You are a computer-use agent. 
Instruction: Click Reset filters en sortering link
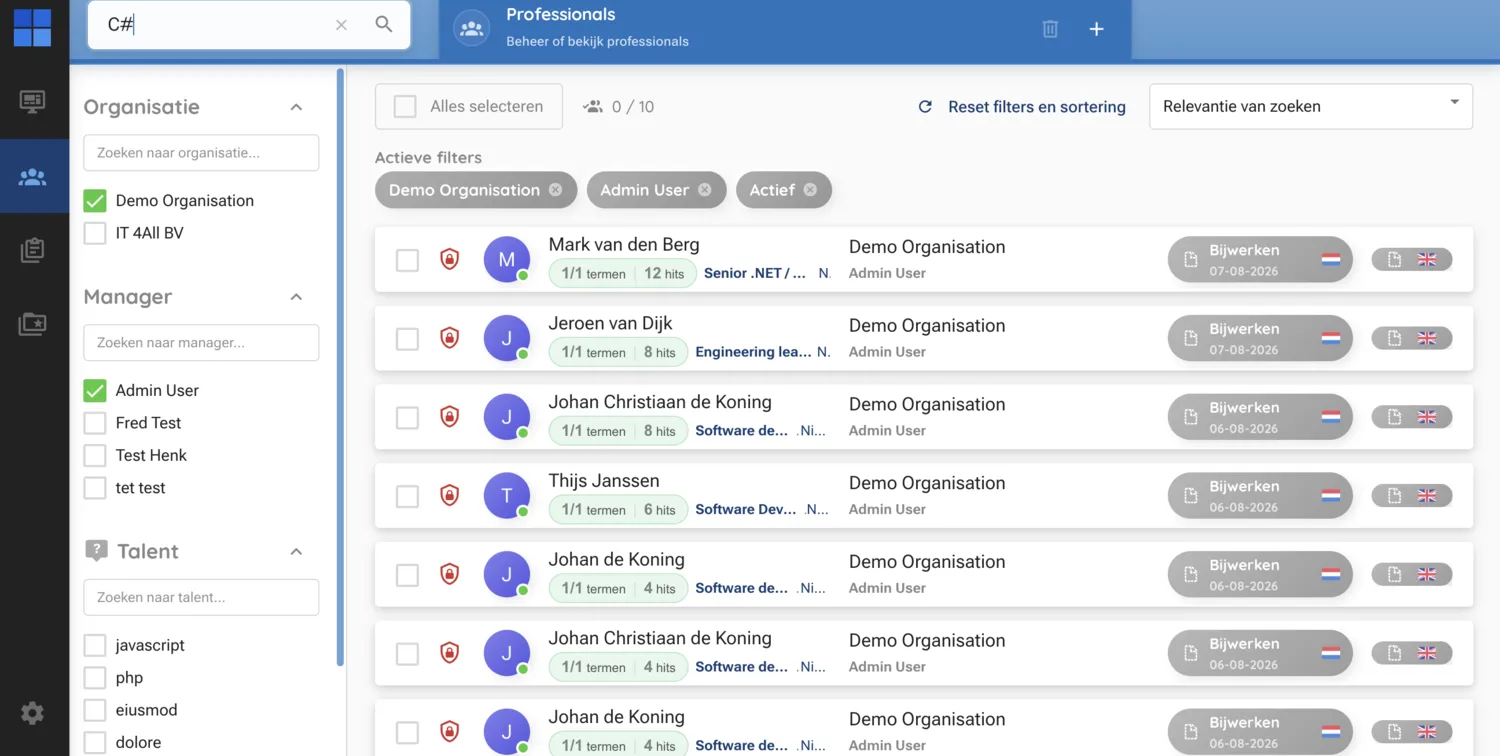point(1037,107)
